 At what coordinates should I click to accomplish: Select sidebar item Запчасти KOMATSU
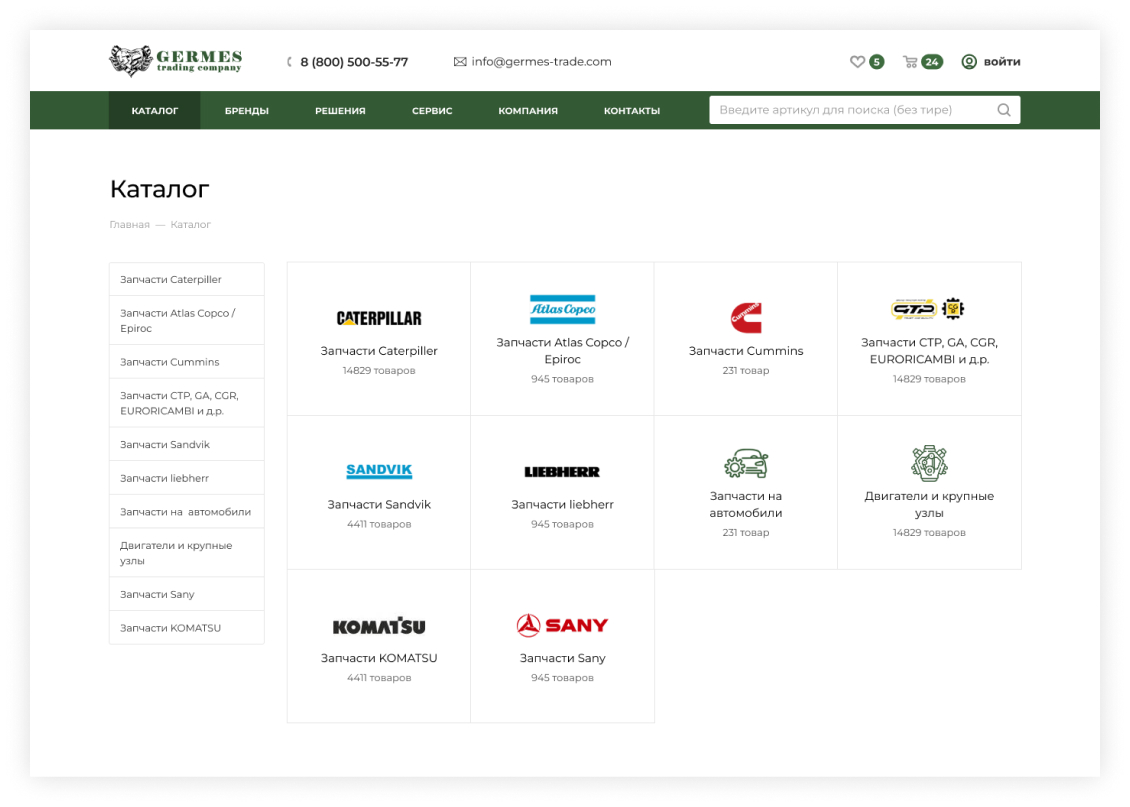[x=187, y=628]
